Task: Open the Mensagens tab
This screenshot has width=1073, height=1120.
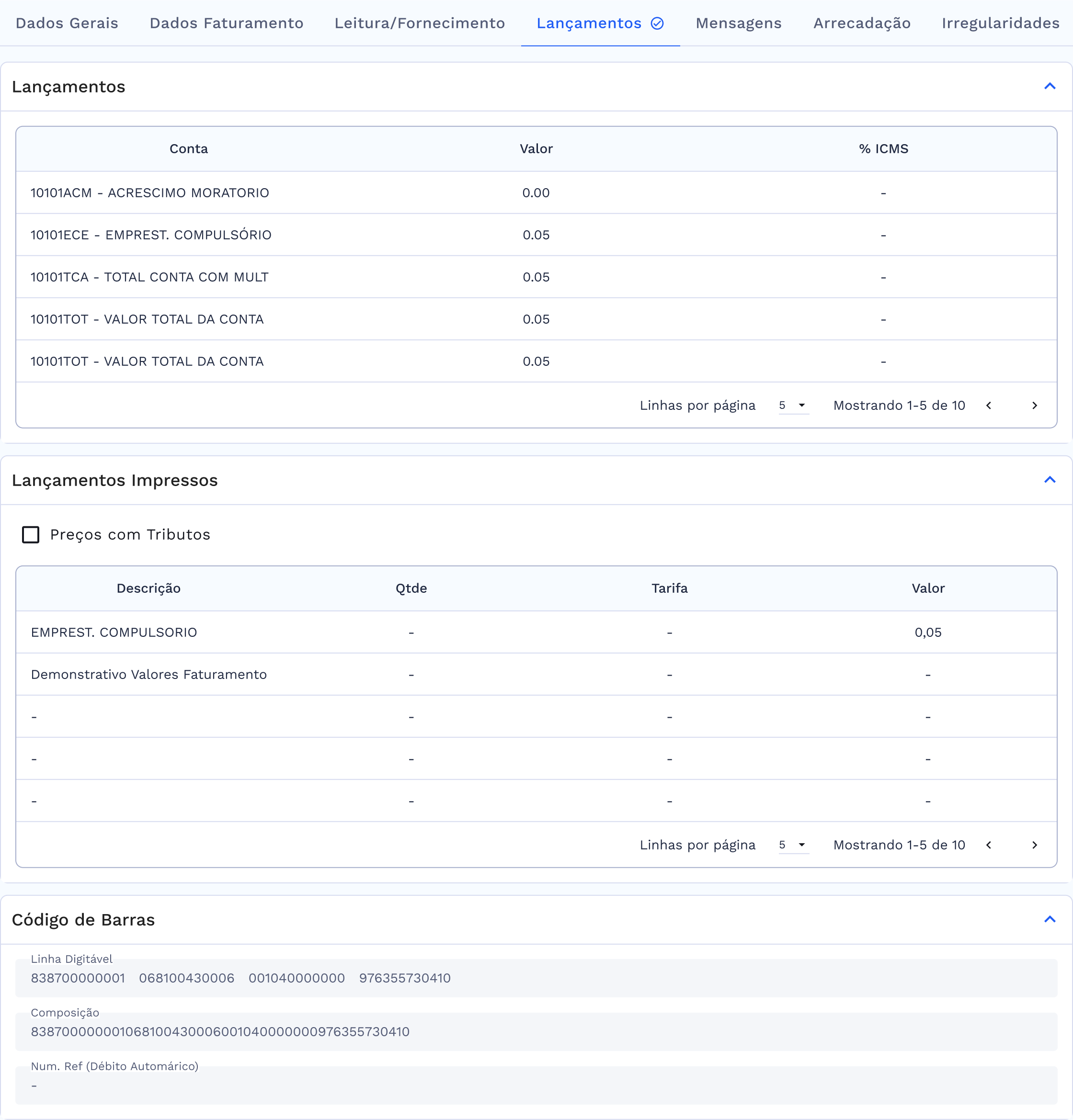Action: click(738, 23)
